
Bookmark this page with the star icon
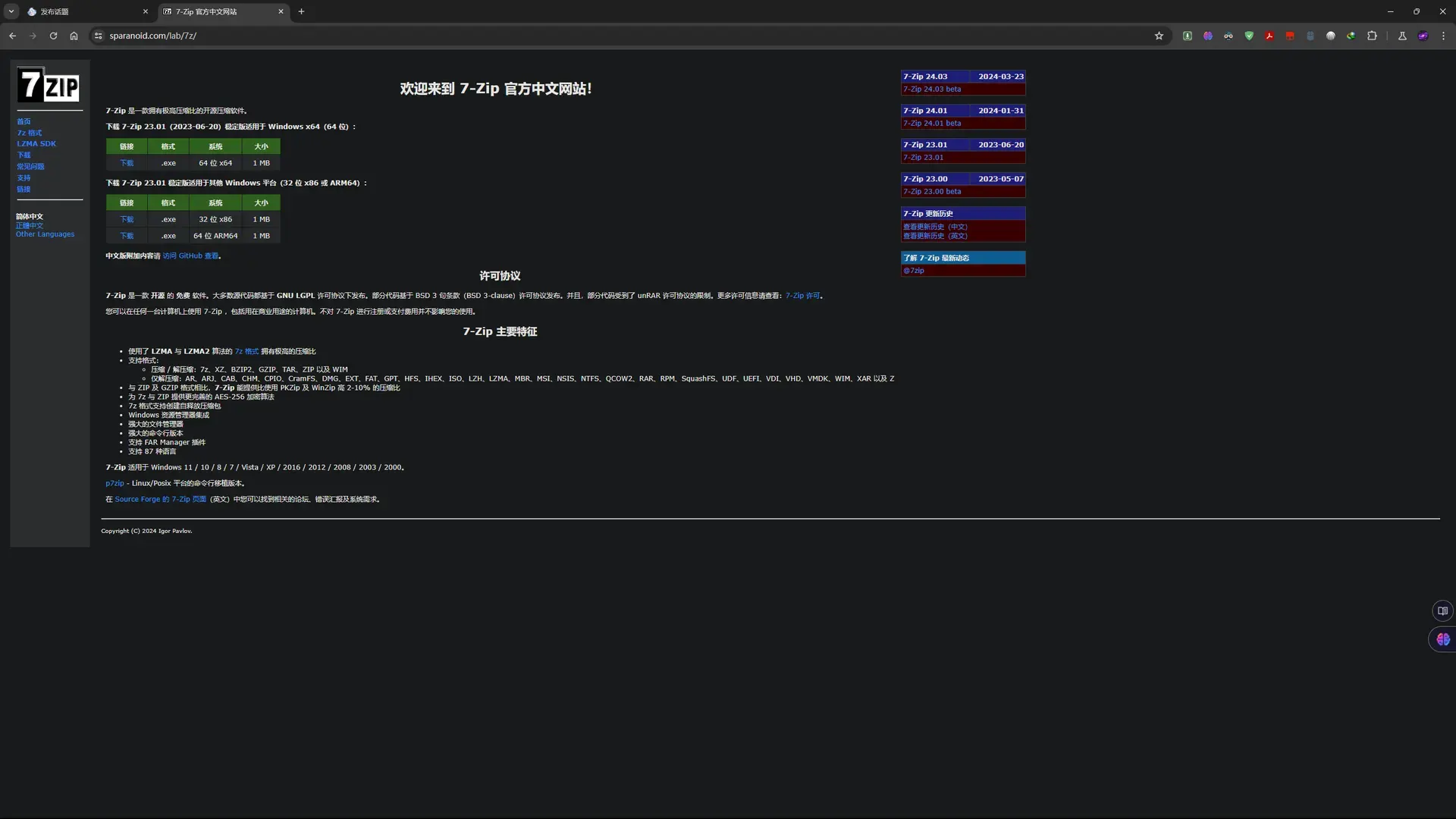tap(1159, 36)
